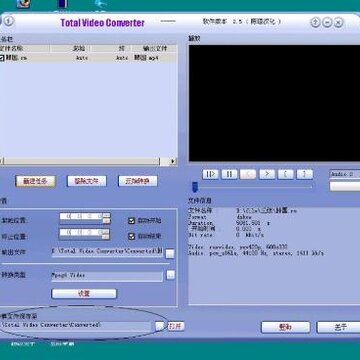
Task: Browse for the default save folder
Action: click(x=160, y=326)
